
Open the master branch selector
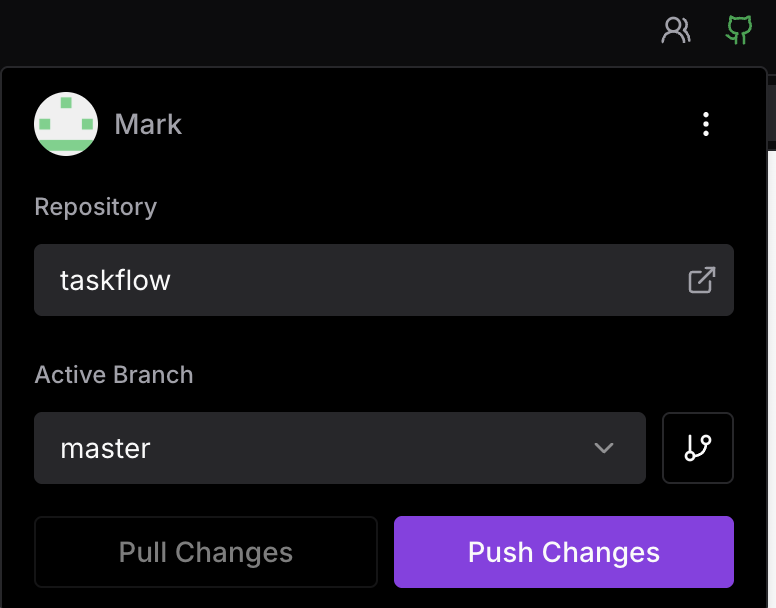(340, 448)
